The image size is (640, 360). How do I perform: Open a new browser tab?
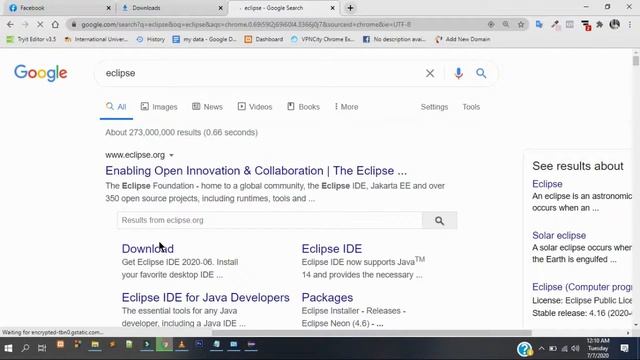tap(350, 8)
